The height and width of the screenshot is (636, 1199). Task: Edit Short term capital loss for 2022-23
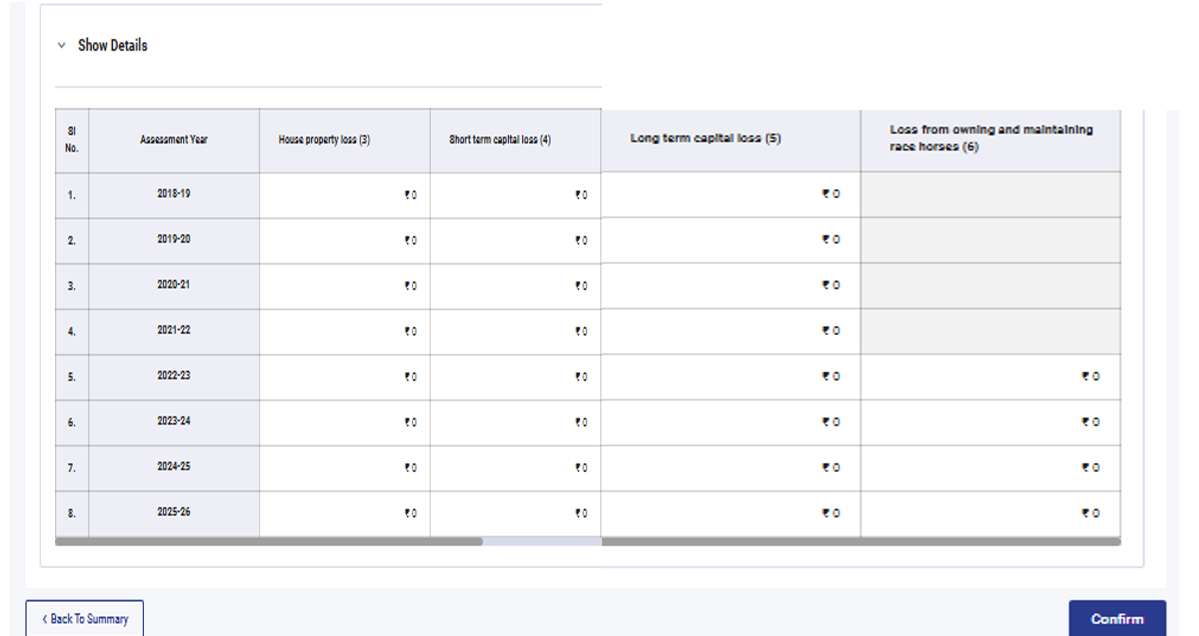(x=515, y=377)
